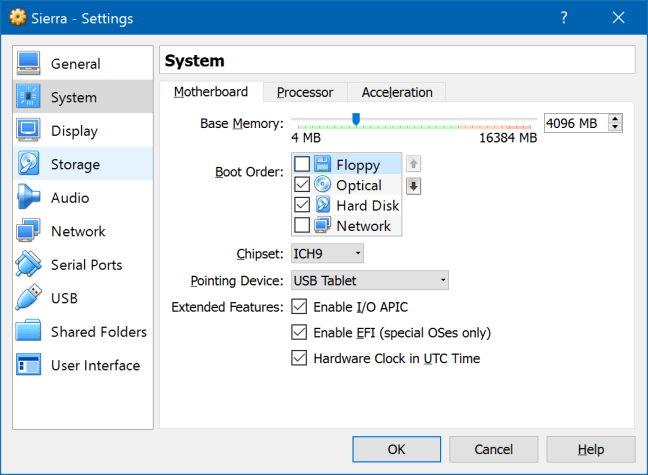
Task: Open Audio settings via speaker icon
Action: coord(28,198)
